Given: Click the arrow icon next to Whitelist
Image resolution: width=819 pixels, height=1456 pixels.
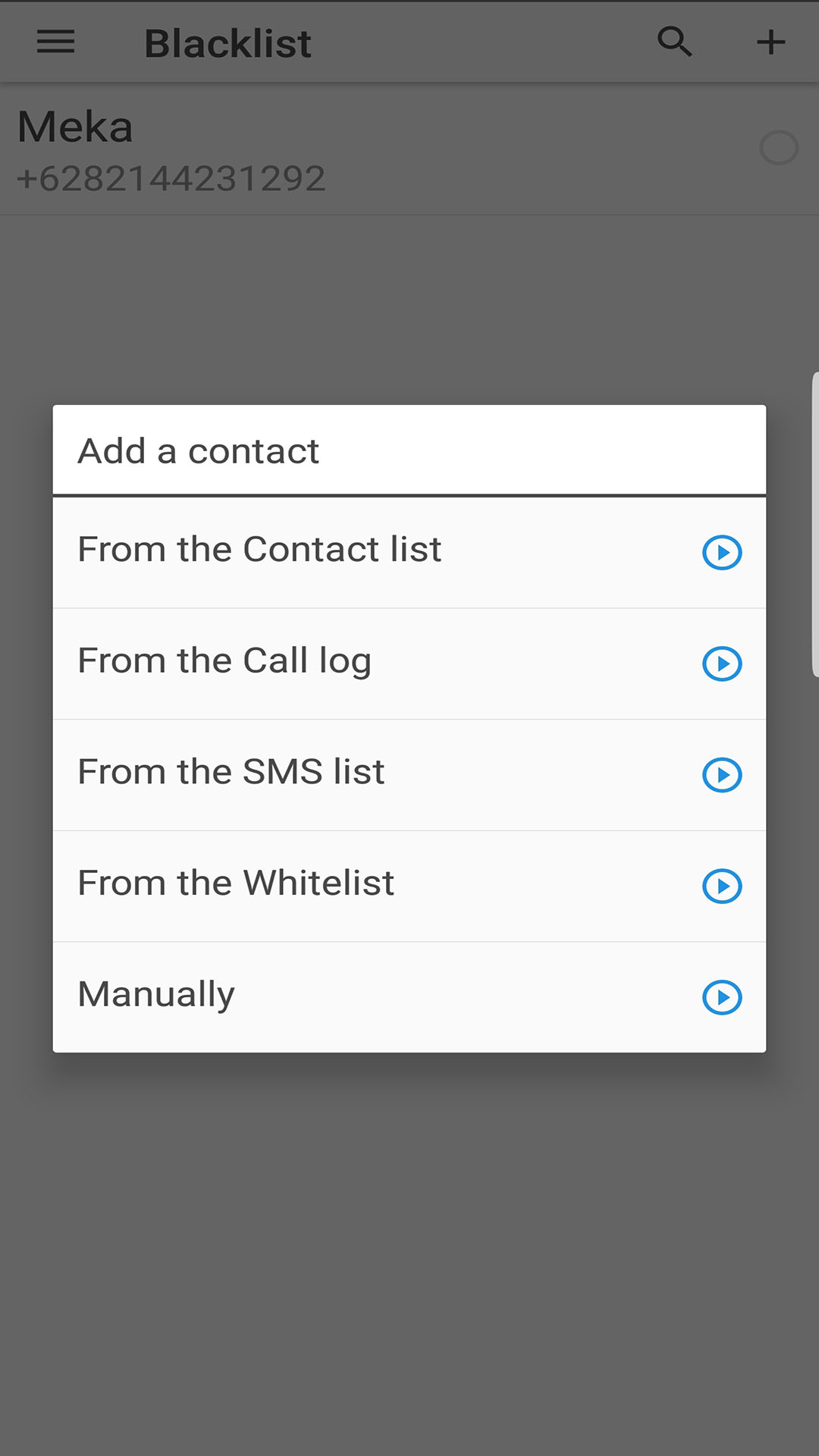Looking at the screenshot, I should 721,886.
